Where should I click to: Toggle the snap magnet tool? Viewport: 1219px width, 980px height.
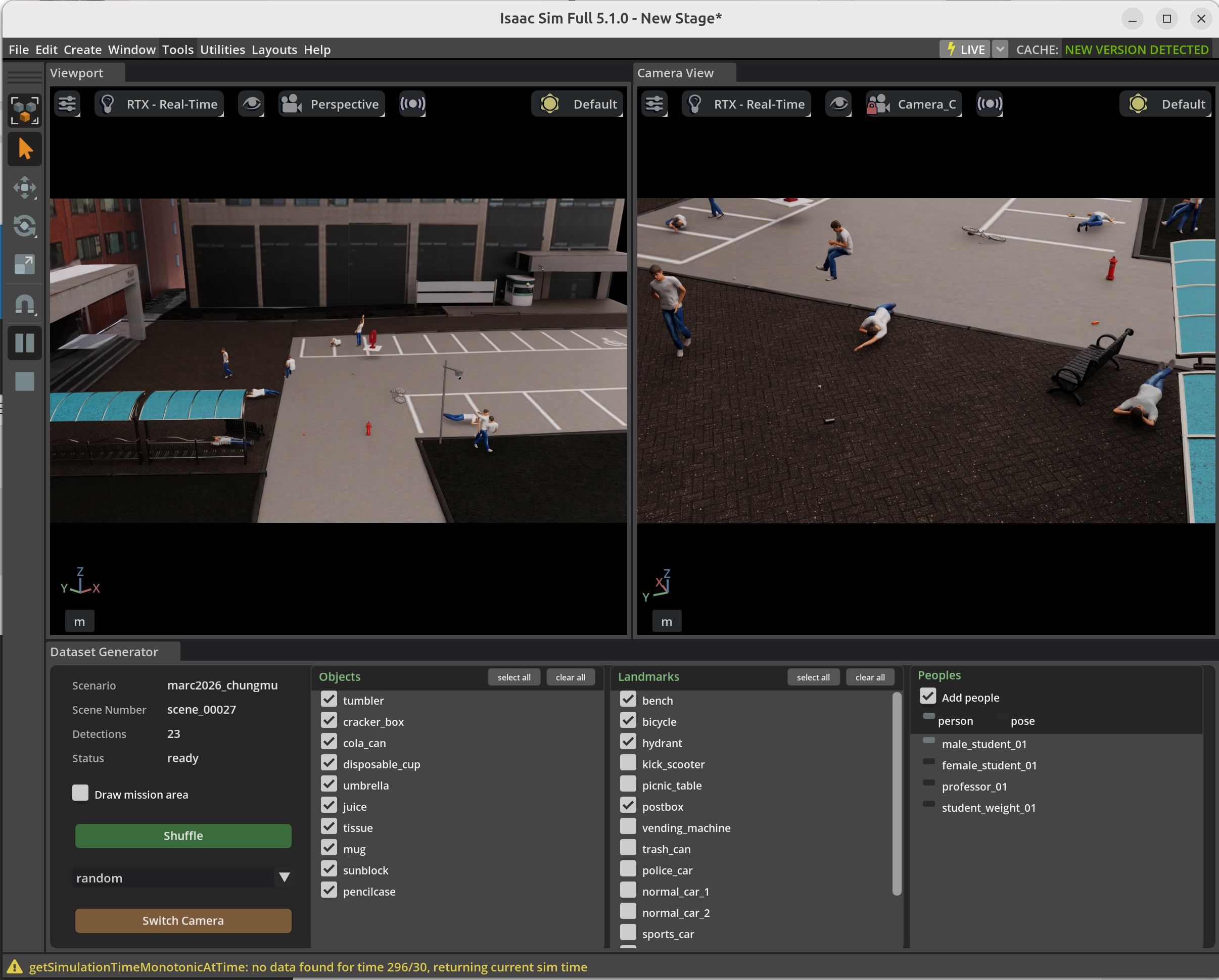[x=25, y=304]
